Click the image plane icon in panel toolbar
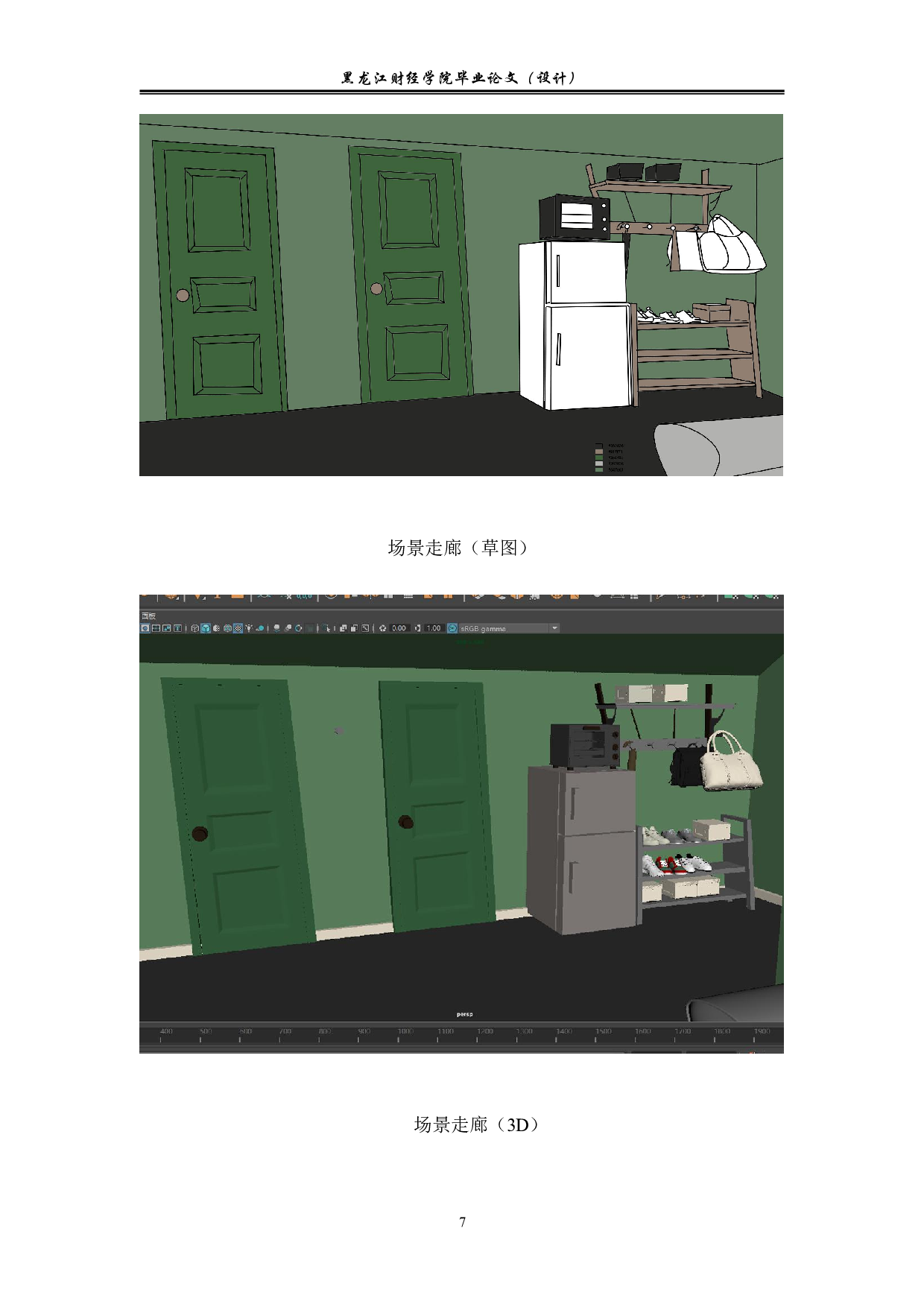The height and width of the screenshot is (1307, 924). pyautogui.click(x=167, y=628)
